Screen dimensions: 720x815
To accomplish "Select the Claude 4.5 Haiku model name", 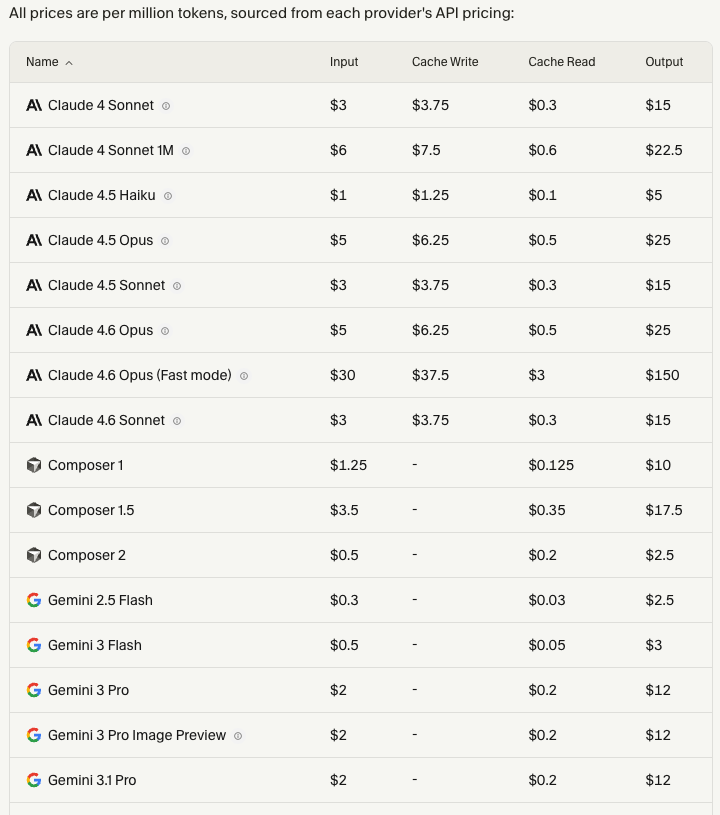I will click(101, 195).
